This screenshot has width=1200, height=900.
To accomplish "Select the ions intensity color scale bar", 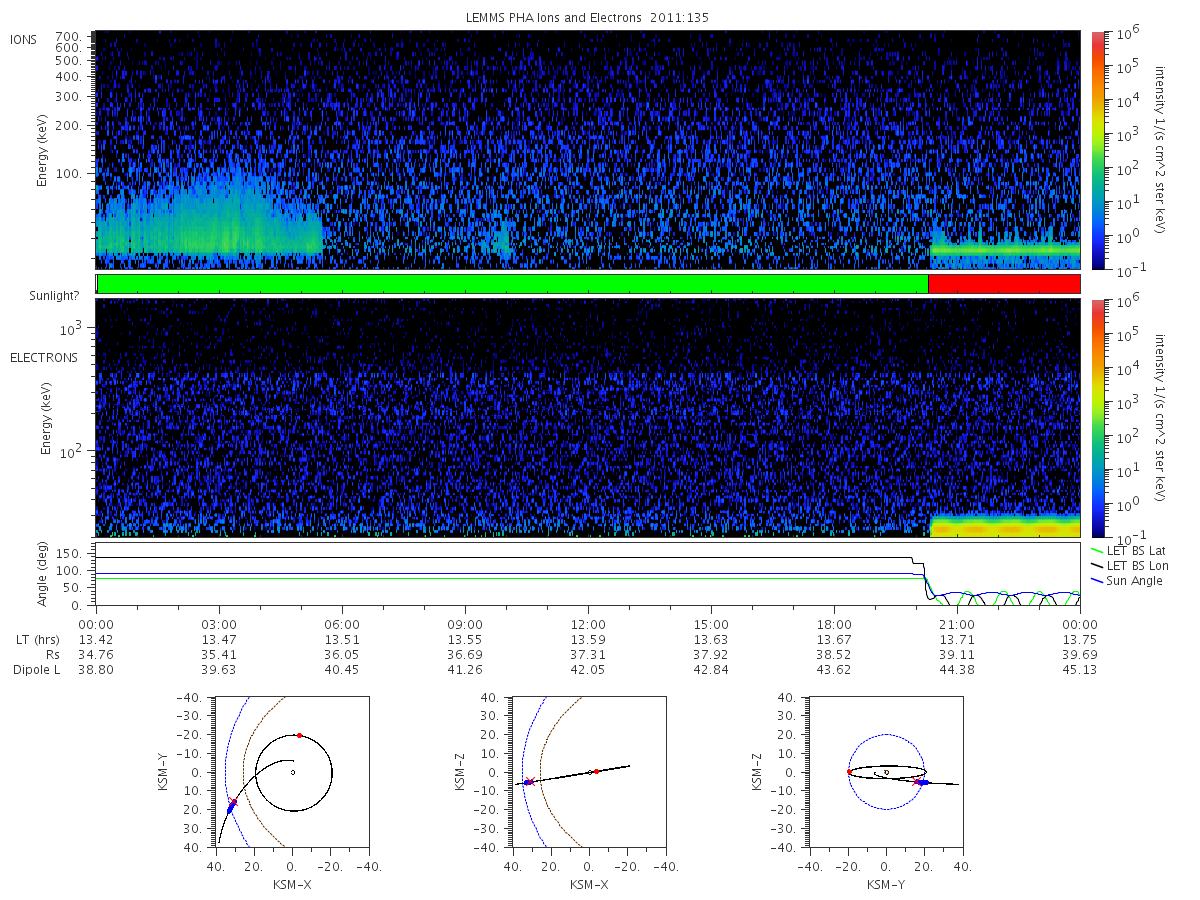I will click(x=1097, y=150).
